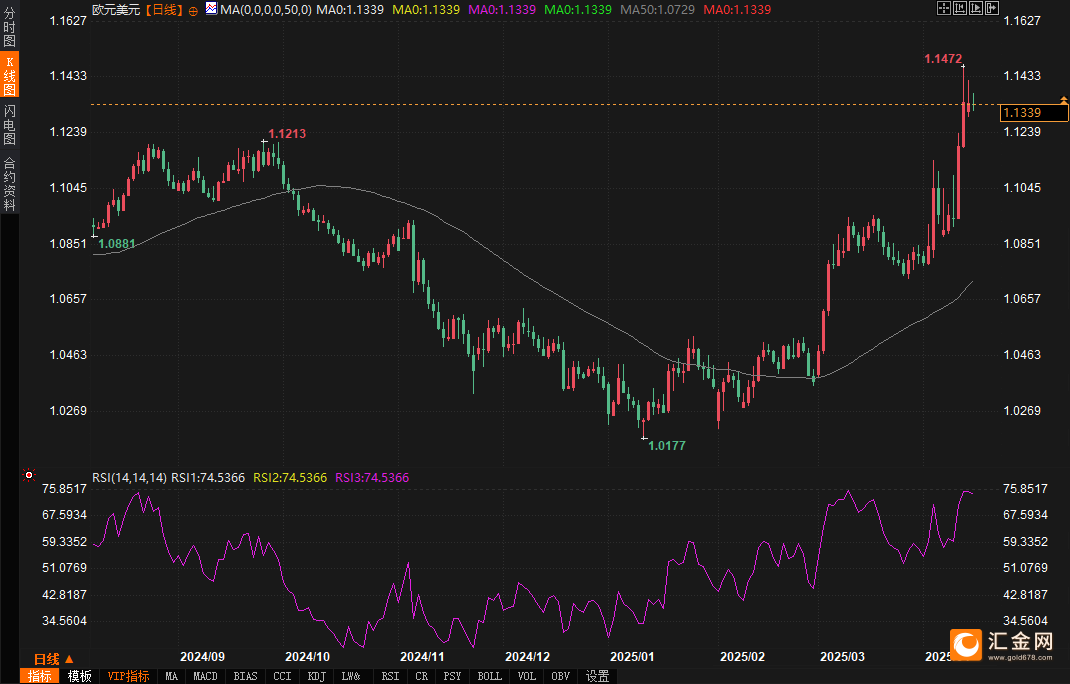Expand the 日线 period selector
The height and width of the screenshot is (684, 1070).
pos(53,659)
